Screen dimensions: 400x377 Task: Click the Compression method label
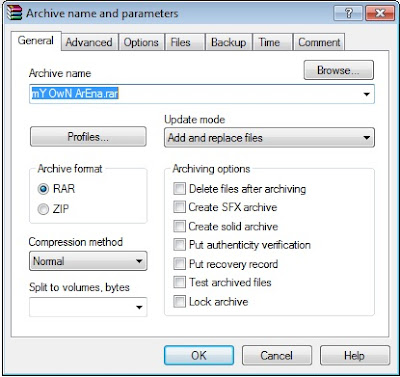(x=76, y=242)
